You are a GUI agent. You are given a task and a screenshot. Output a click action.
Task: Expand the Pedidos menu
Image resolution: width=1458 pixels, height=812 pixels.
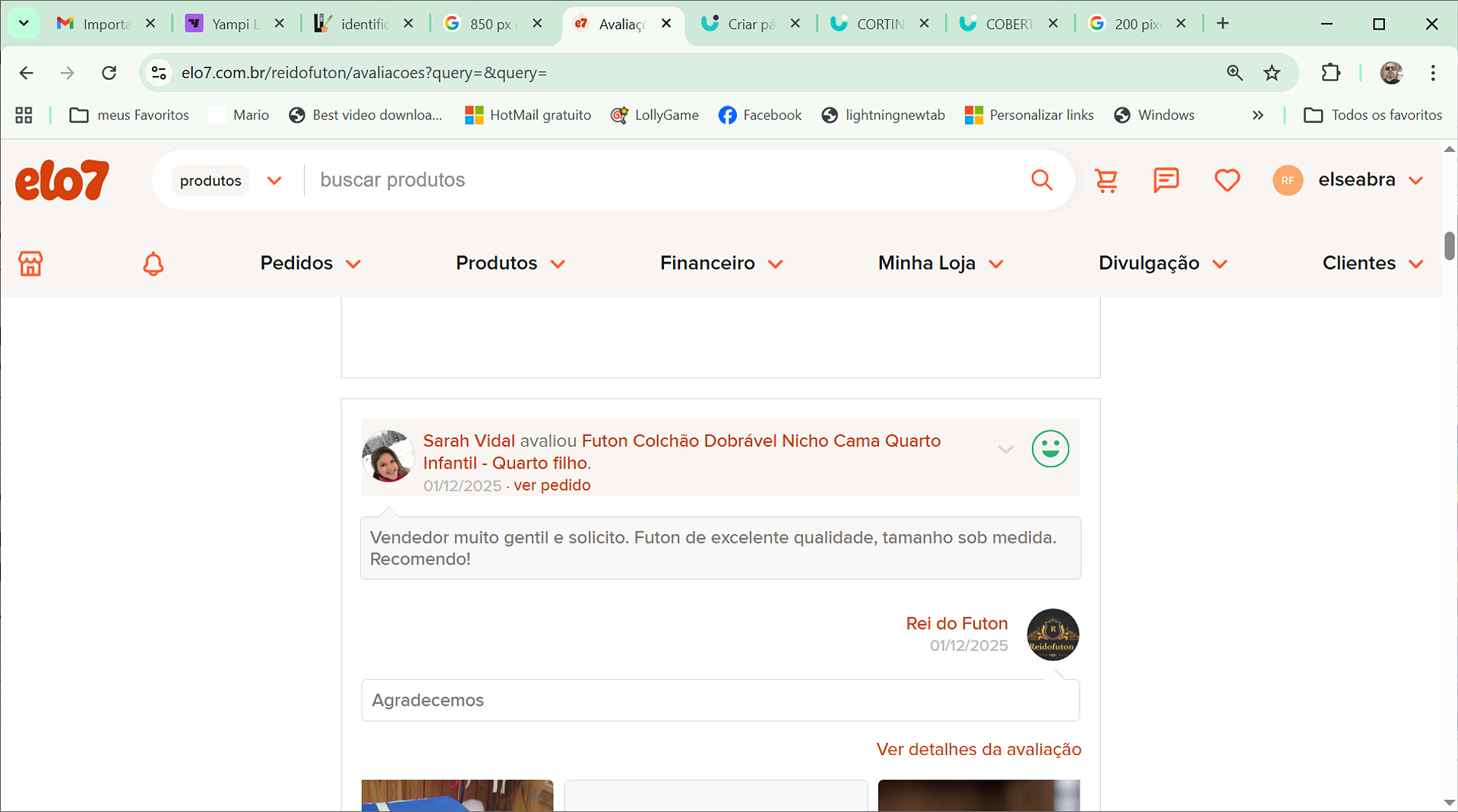click(x=310, y=264)
